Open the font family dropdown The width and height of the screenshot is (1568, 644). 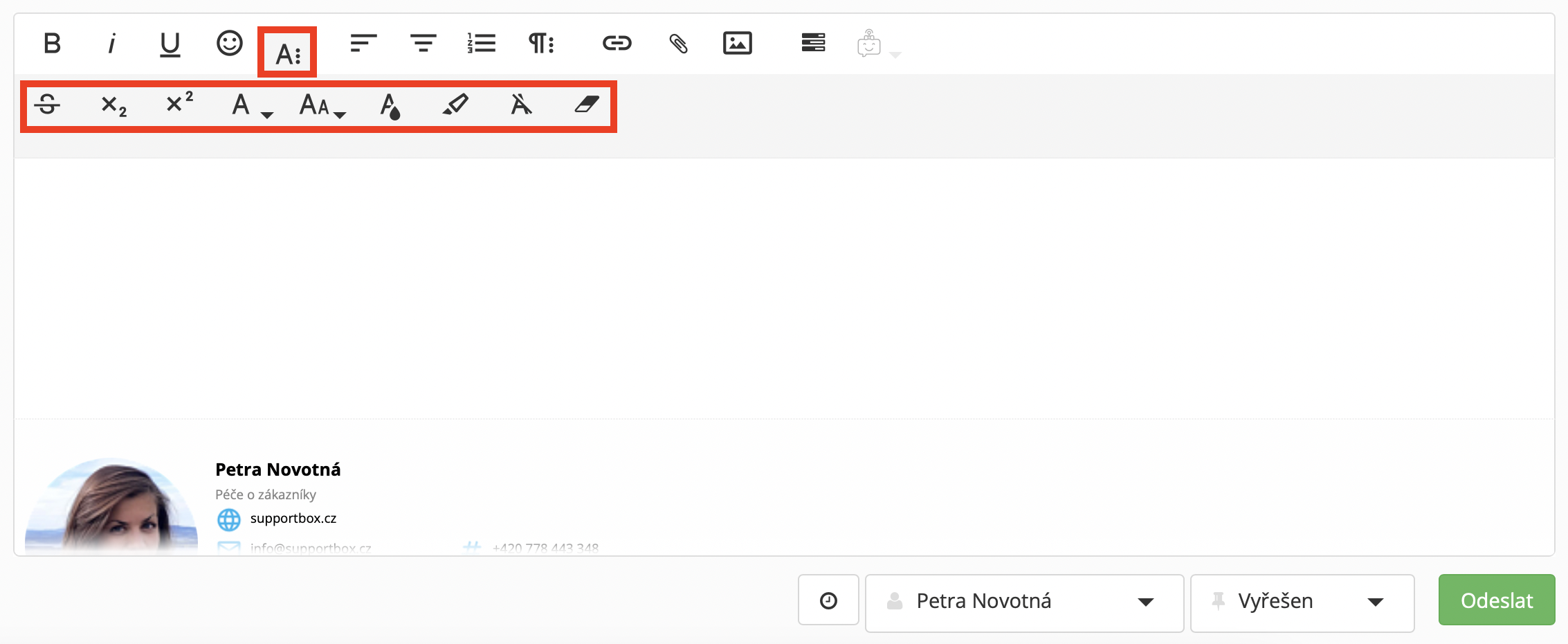[252, 106]
